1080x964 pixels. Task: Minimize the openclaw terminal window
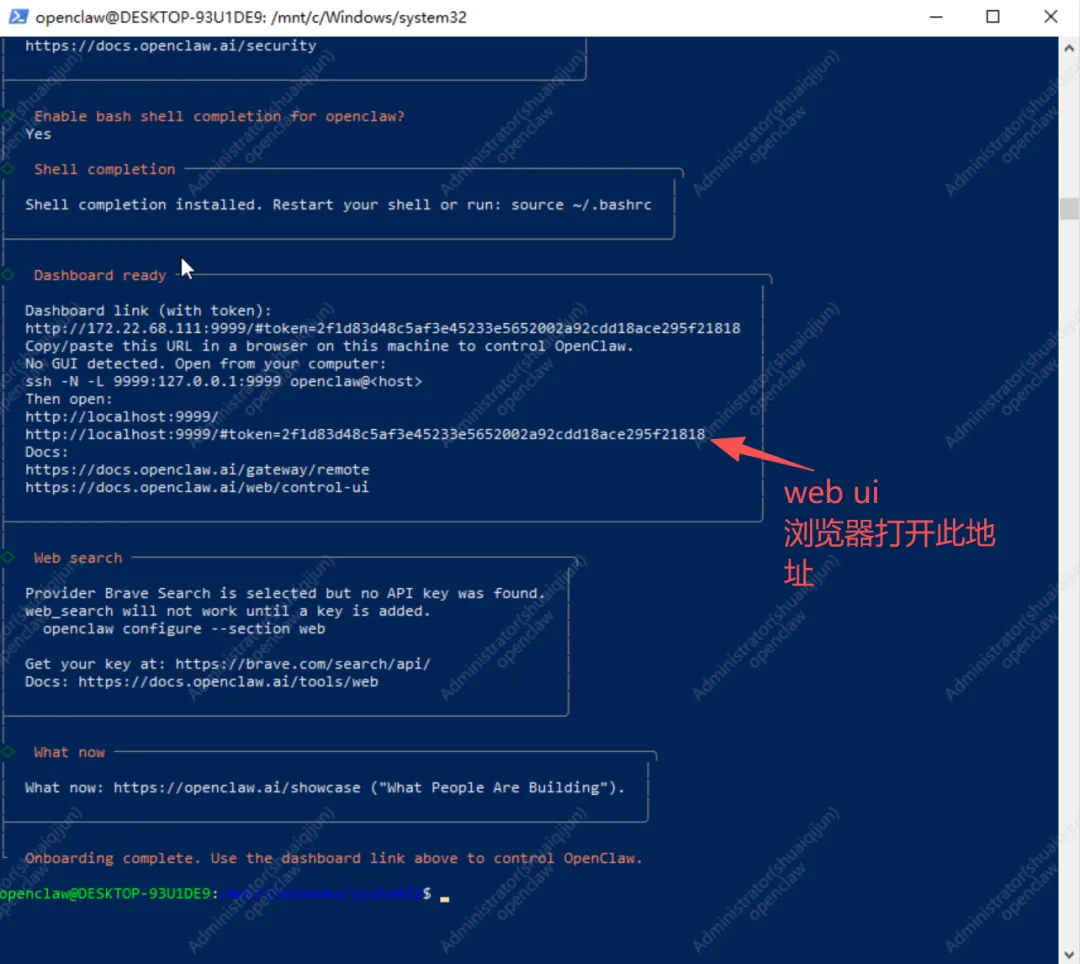935,17
